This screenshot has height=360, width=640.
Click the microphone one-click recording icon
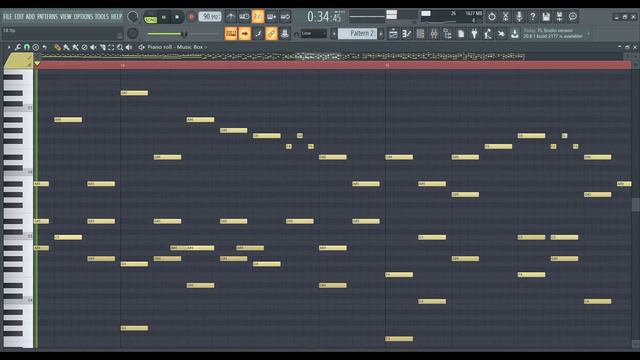[x=519, y=17]
